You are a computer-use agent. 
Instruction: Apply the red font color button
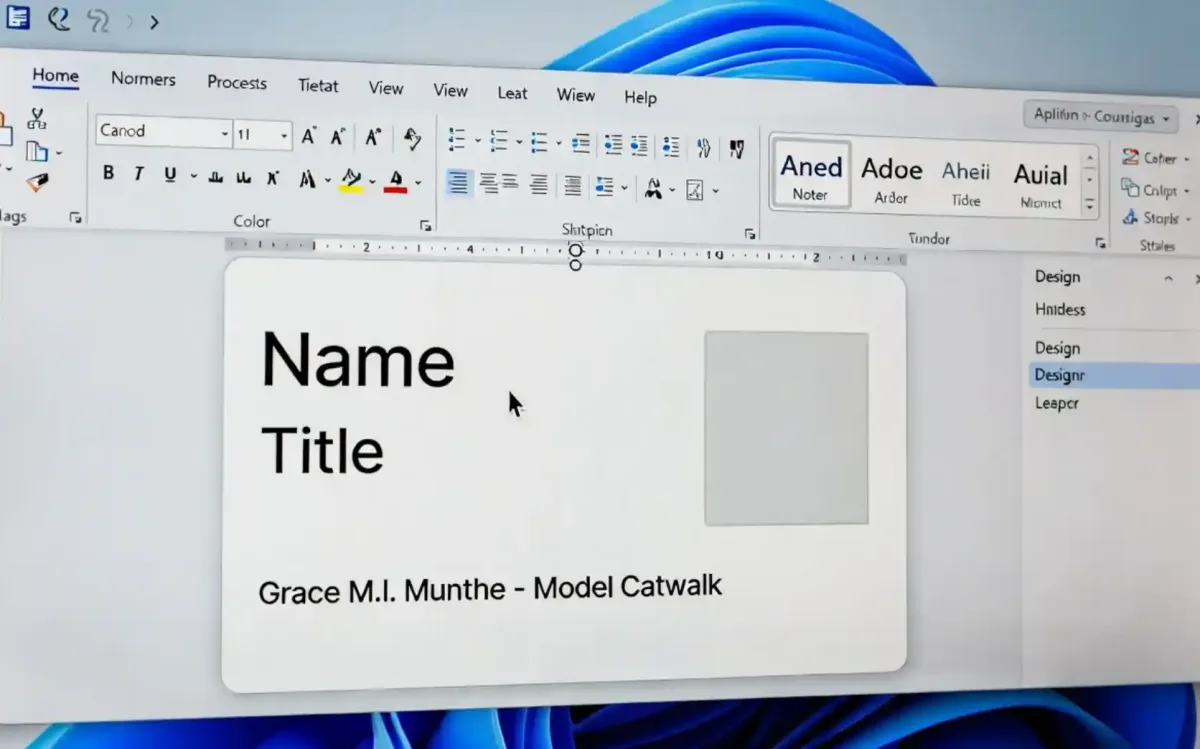(395, 181)
